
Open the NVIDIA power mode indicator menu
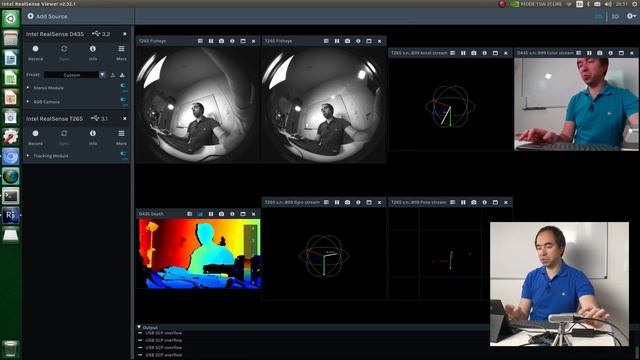536,4
